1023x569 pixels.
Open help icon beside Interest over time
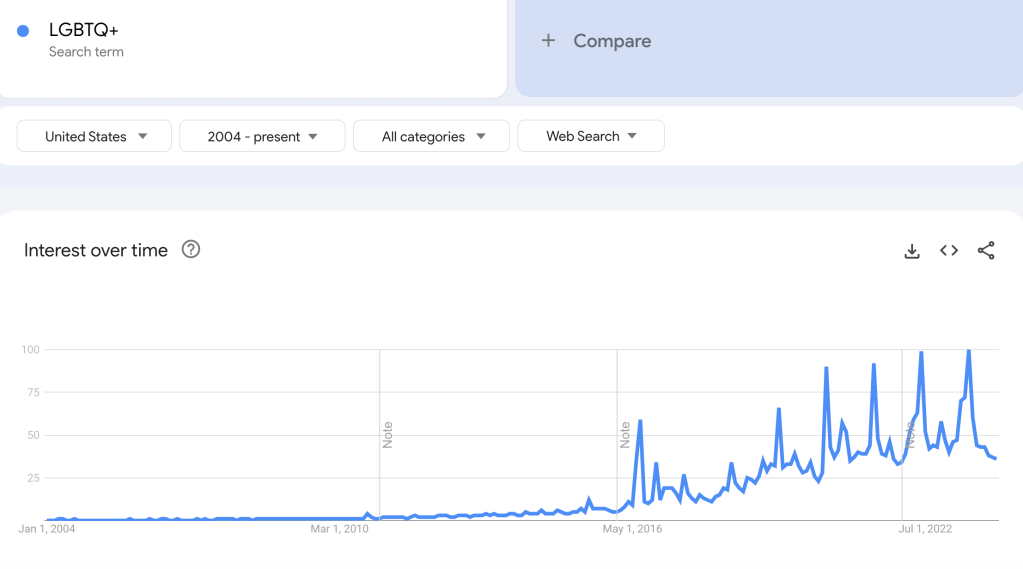(191, 250)
